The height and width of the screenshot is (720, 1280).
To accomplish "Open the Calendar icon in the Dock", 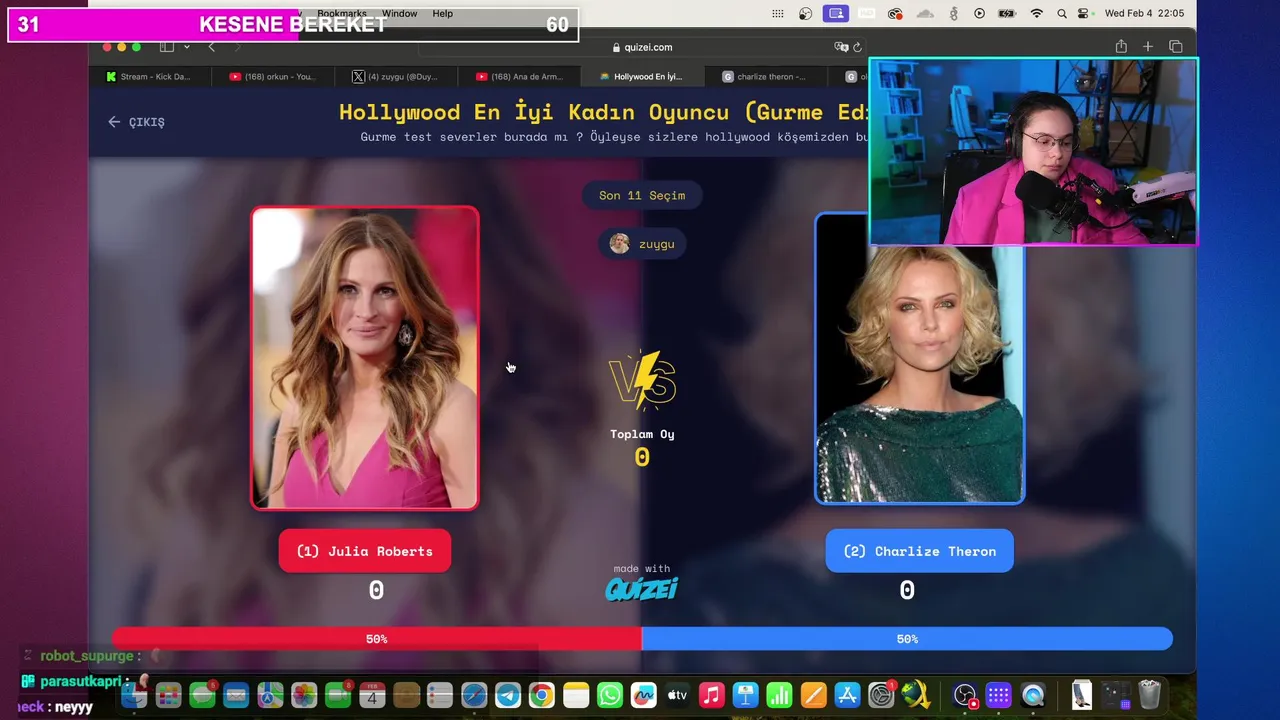I will (x=372, y=695).
